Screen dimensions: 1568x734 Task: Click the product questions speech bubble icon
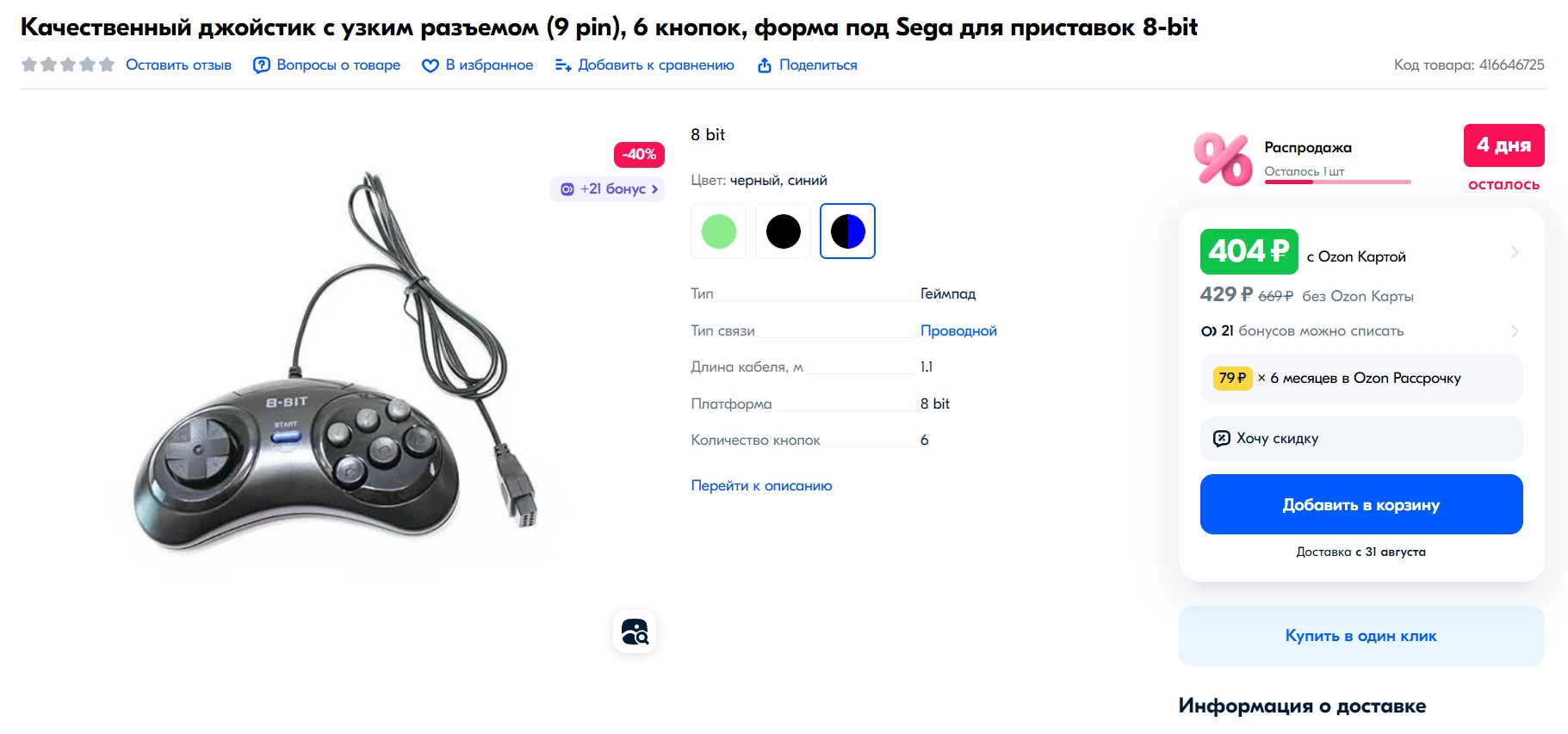coord(261,65)
